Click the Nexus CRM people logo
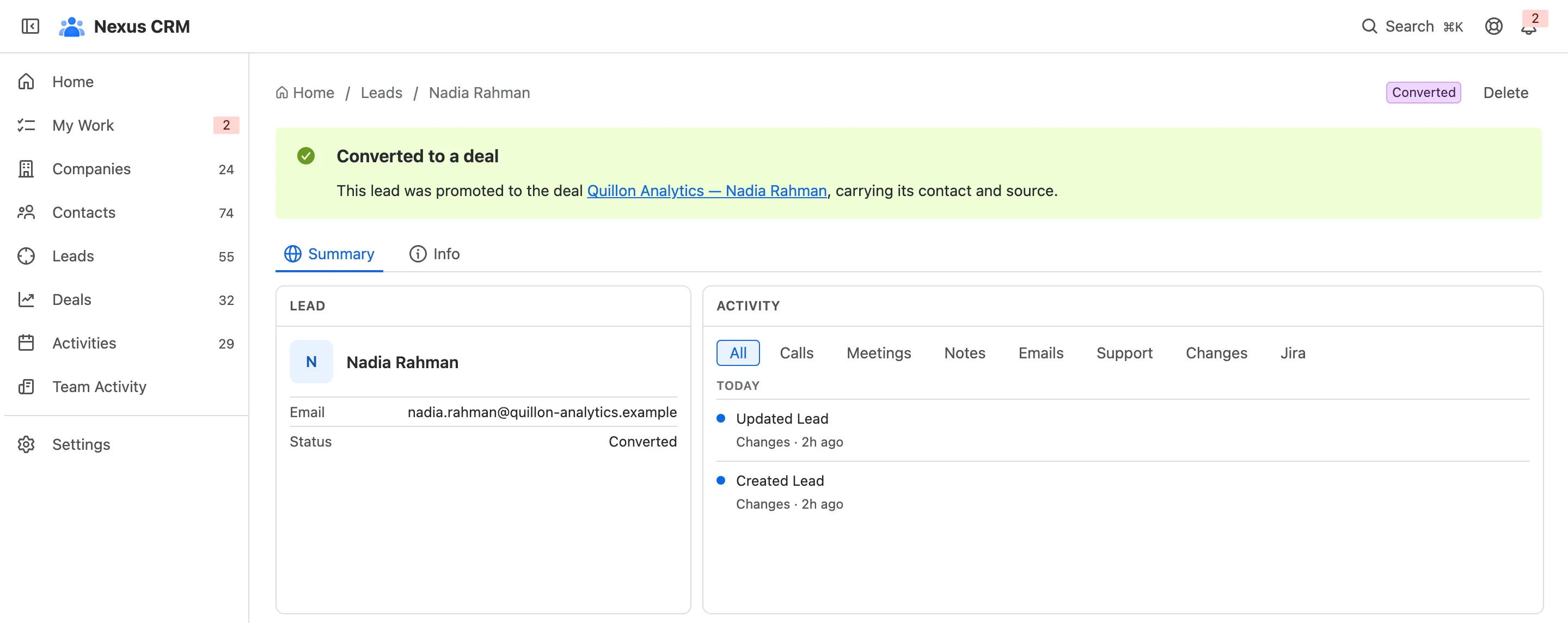This screenshot has height=623, width=1568. (71, 26)
